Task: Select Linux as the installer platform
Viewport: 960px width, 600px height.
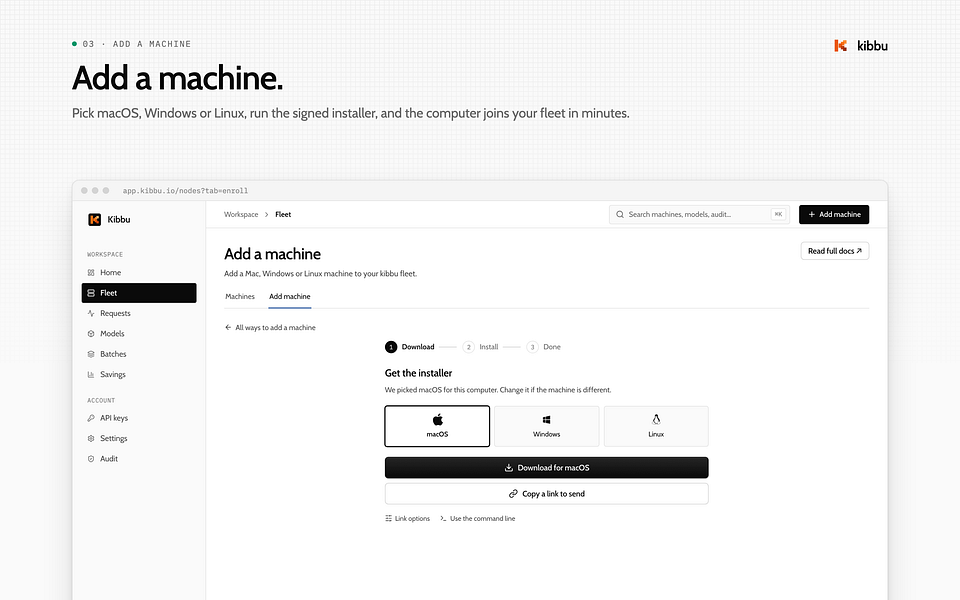Action: click(656, 426)
